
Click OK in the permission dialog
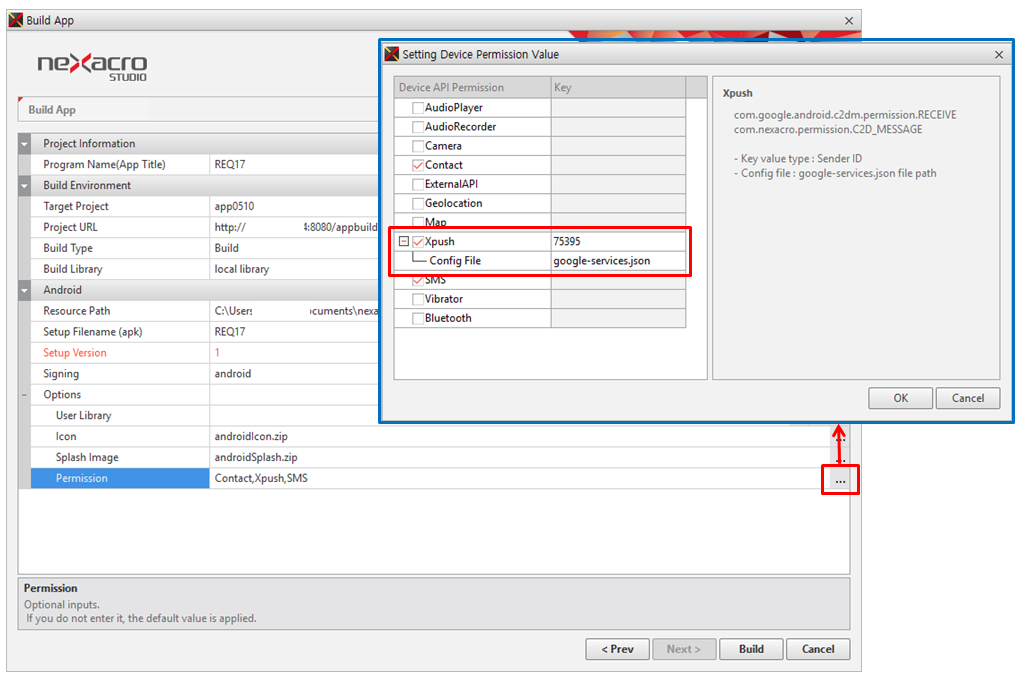[x=900, y=398]
